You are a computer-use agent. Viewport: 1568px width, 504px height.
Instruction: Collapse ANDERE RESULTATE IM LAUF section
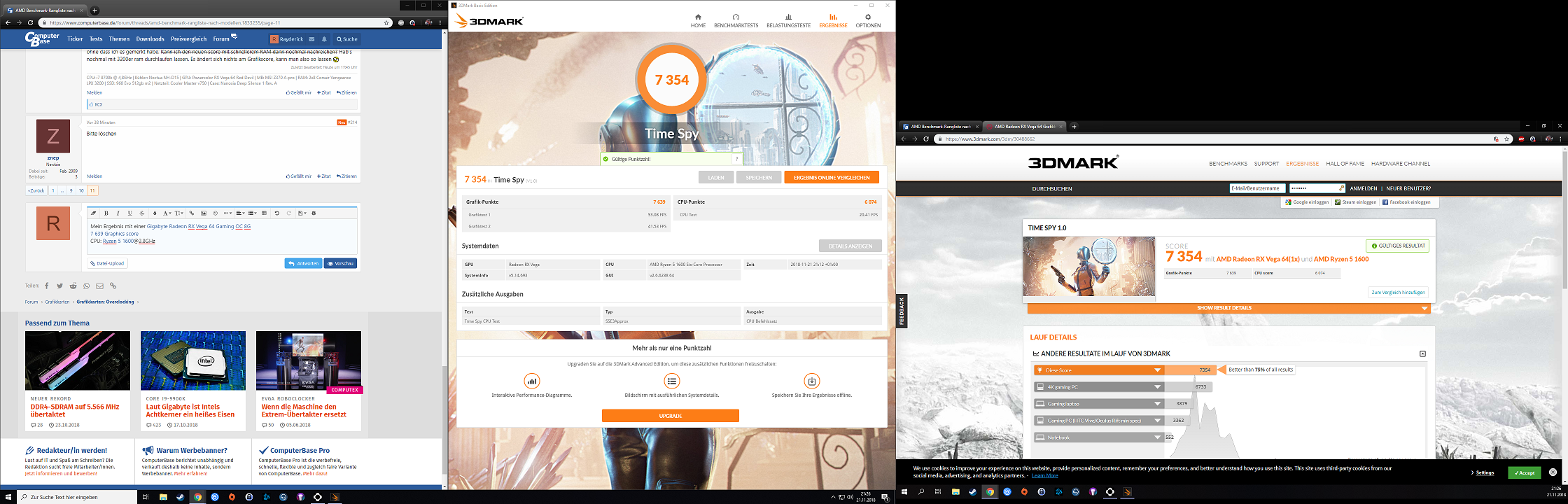pyautogui.click(x=1422, y=354)
